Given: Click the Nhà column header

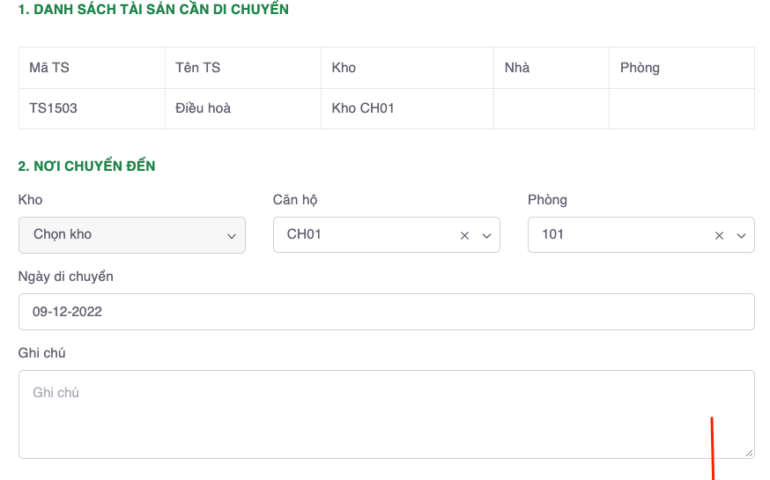Looking at the screenshot, I should click(517, 68).
